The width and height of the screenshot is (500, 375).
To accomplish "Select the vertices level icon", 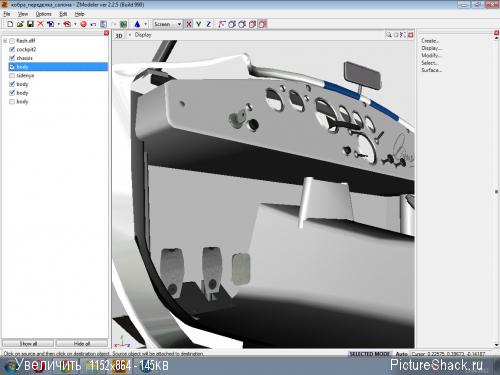I will click(x=222, y=24).
